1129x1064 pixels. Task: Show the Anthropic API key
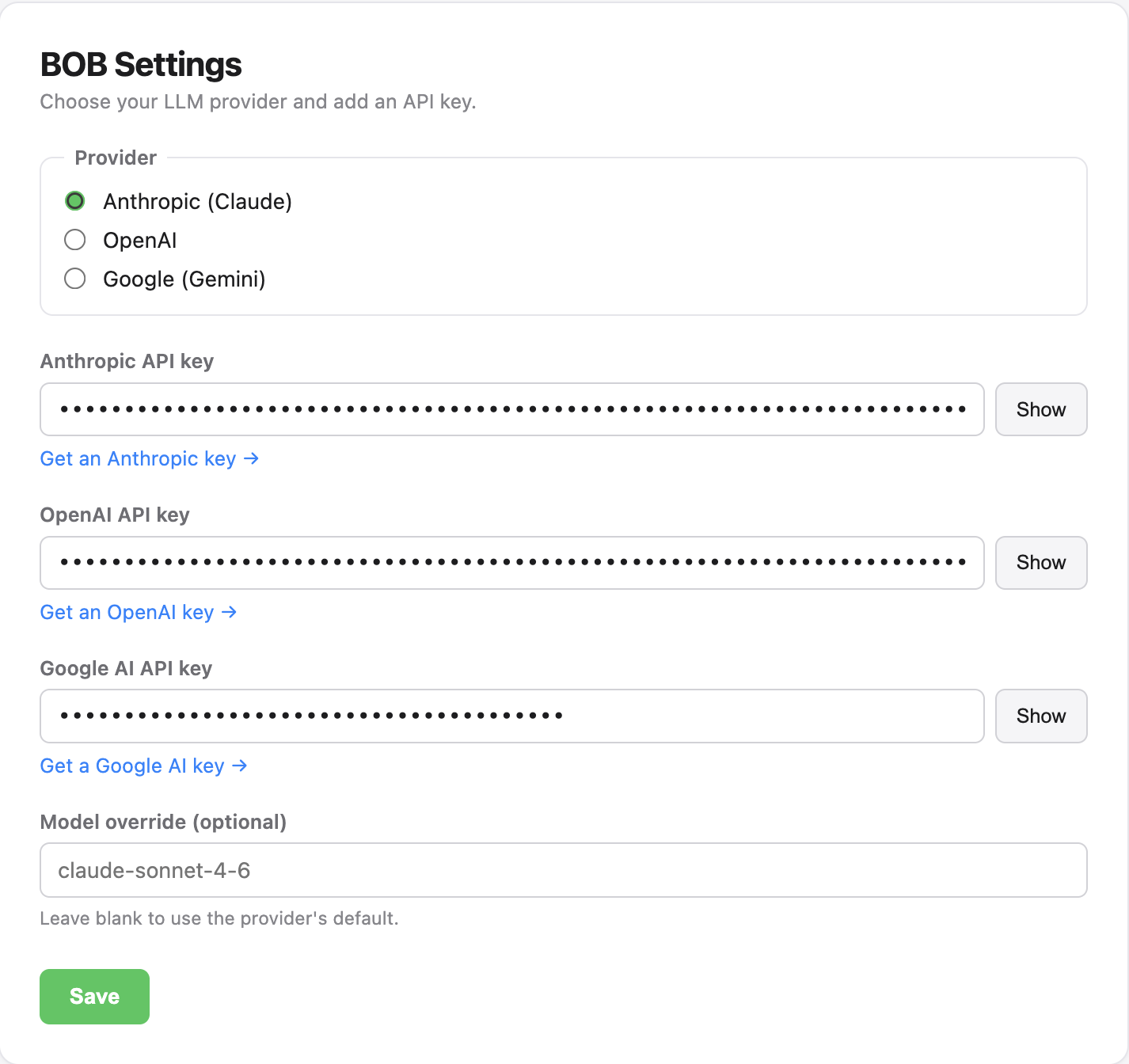pyautogui.click(x=1041, y=409)
